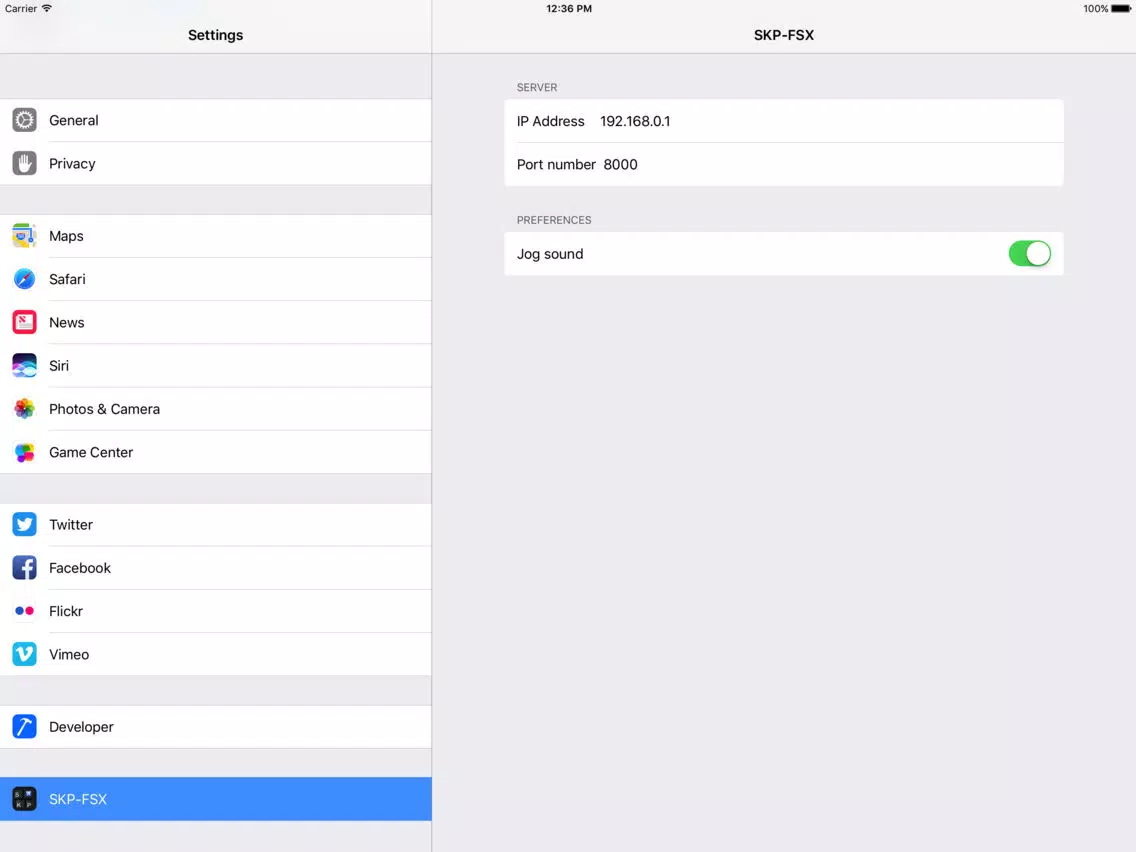This screenshot has height=852, width=1136.
Task: Tap the SKP-FSX app icon
Action: tap(25, 799)
